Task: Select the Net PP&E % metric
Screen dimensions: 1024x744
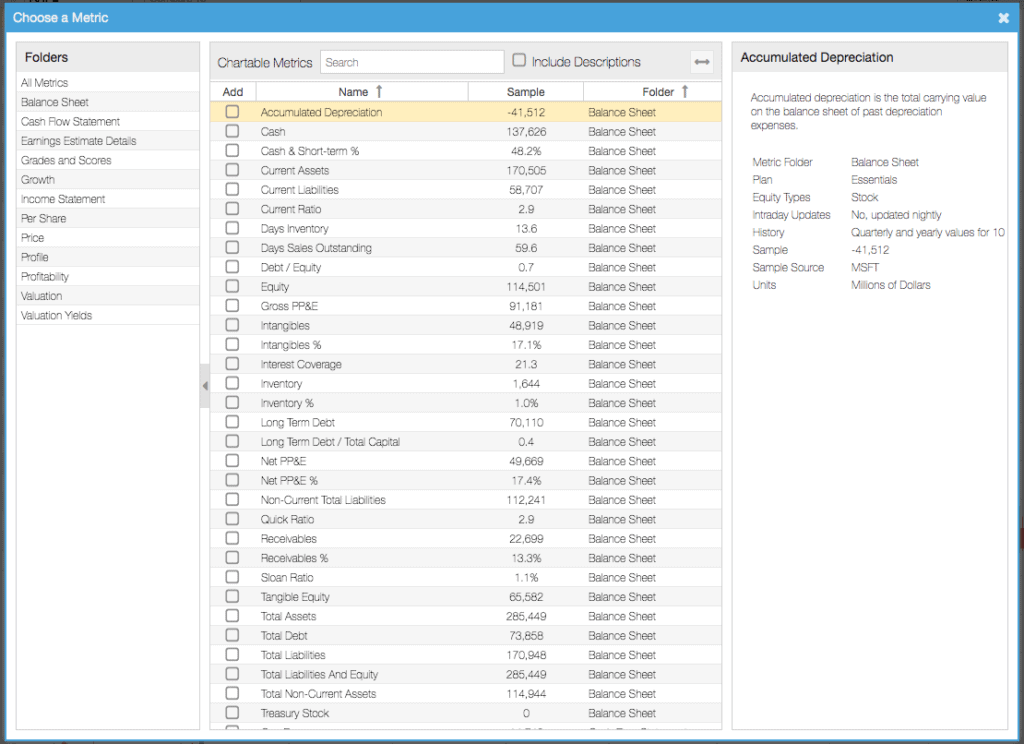Action: (x=466, y=480)
